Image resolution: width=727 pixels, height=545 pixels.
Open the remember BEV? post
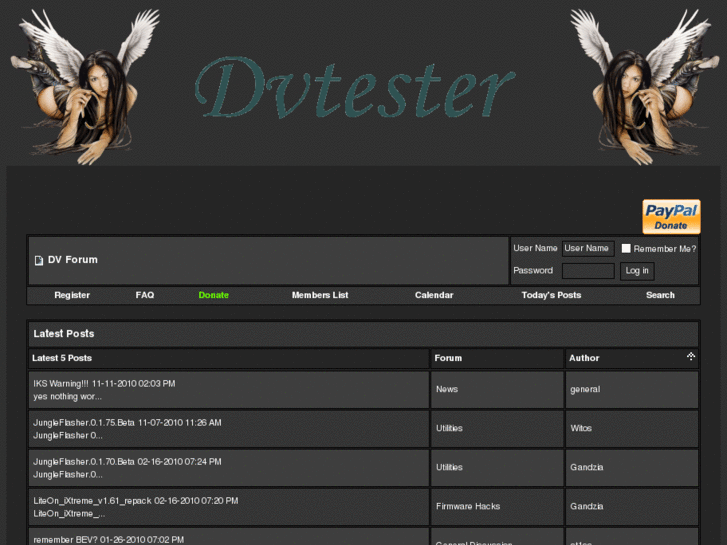[65, 540]
